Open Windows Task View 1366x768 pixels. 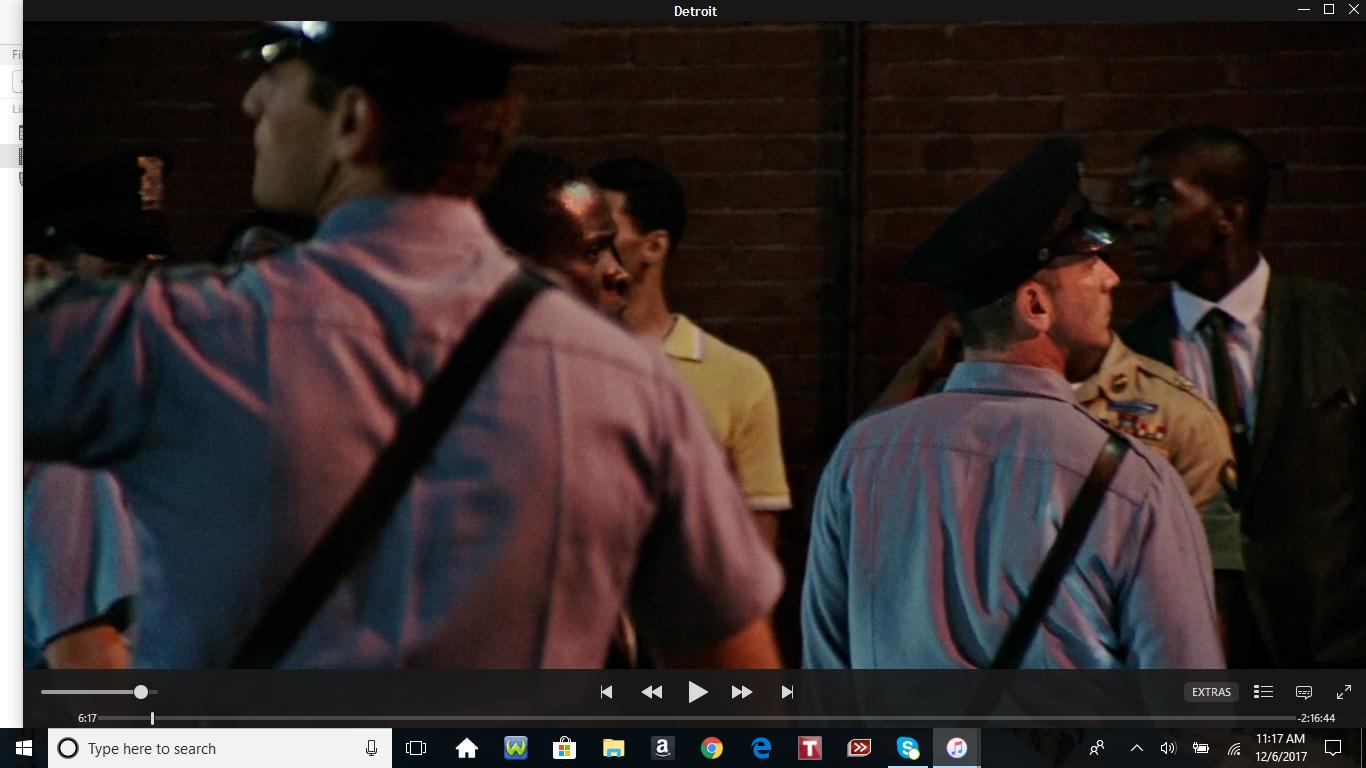tap(416, 748)
